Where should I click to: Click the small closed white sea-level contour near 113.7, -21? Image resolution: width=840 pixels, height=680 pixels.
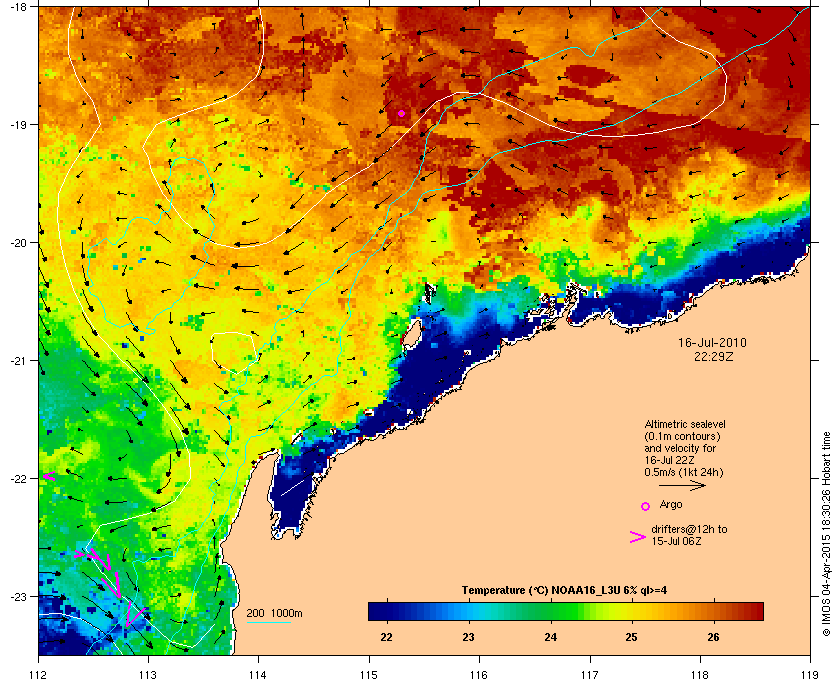pos(233,352)
